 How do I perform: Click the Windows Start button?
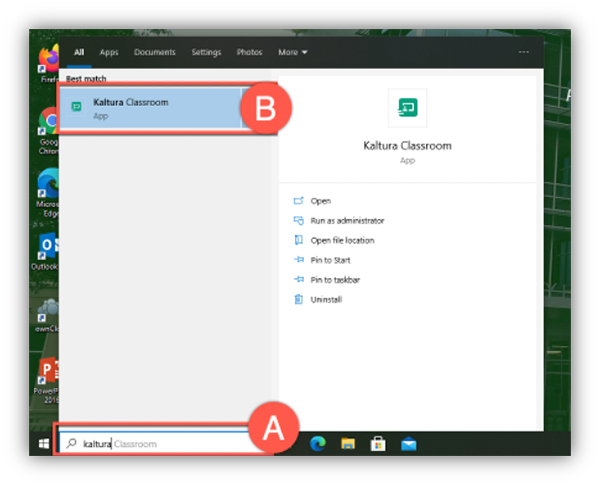43,443
